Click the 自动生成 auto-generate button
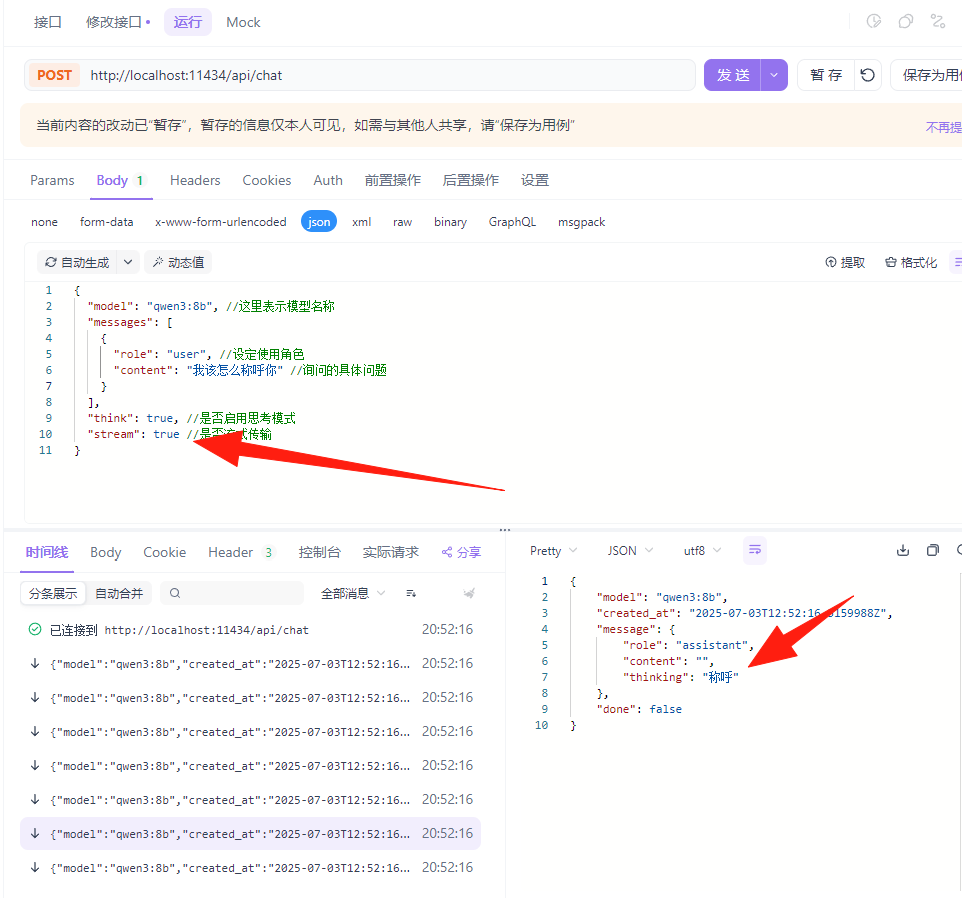The image size is (962, 898). tap(77, 263)
